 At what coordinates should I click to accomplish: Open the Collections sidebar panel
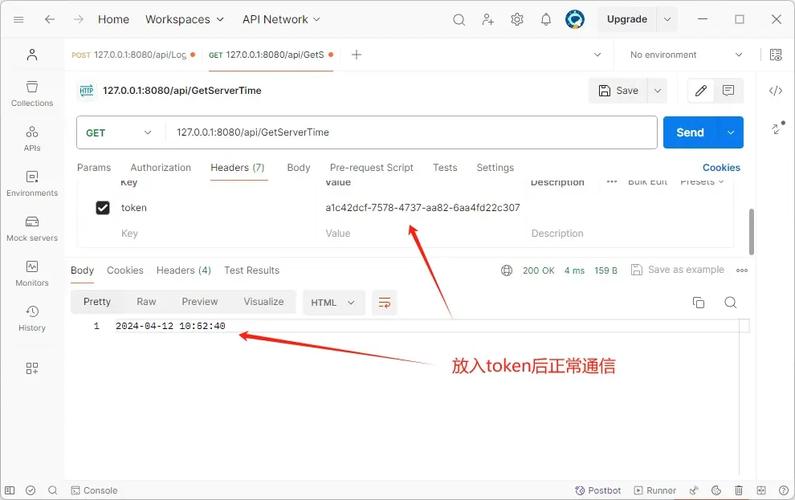click(32, 94)
